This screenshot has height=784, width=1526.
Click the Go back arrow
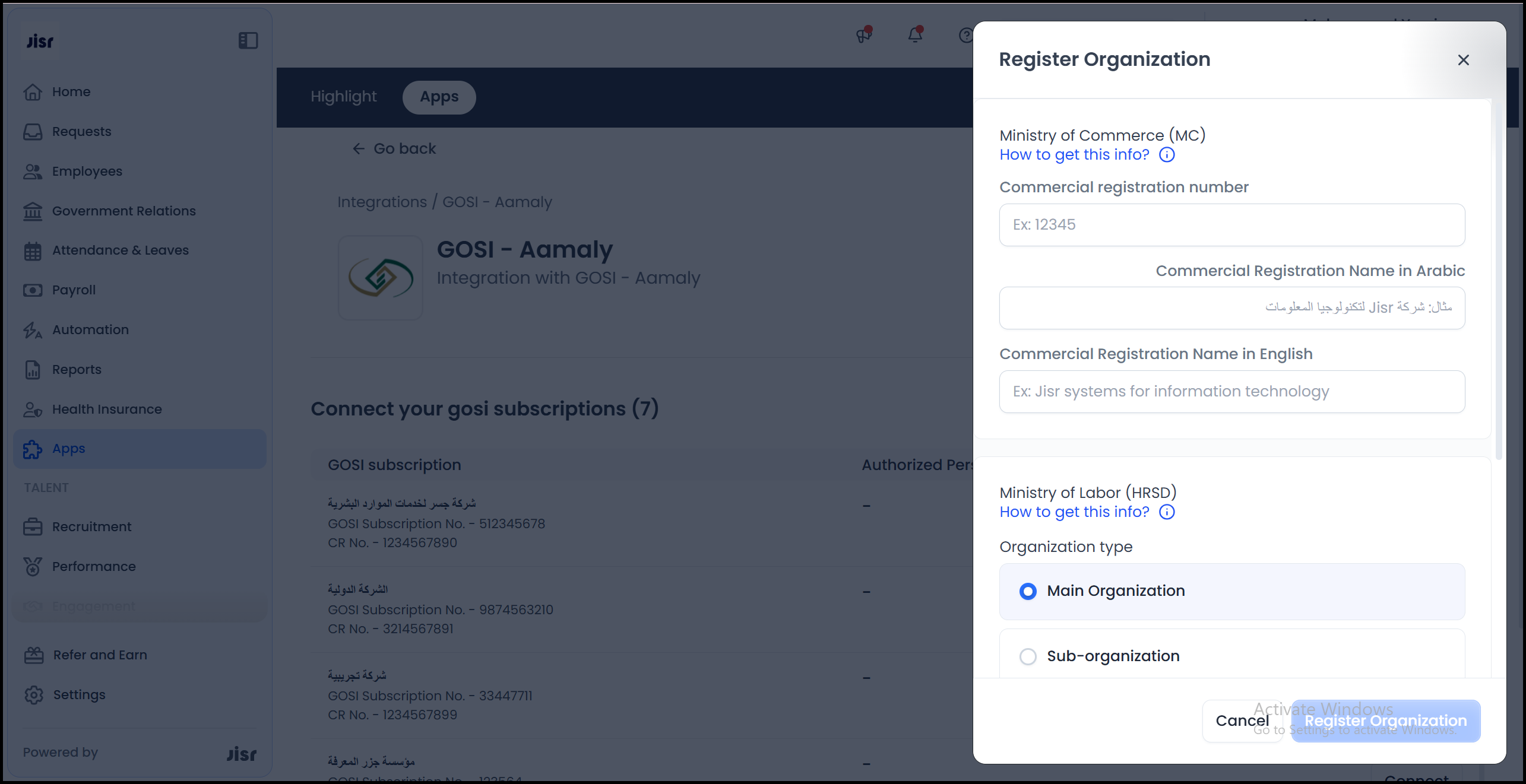point(359,149)
